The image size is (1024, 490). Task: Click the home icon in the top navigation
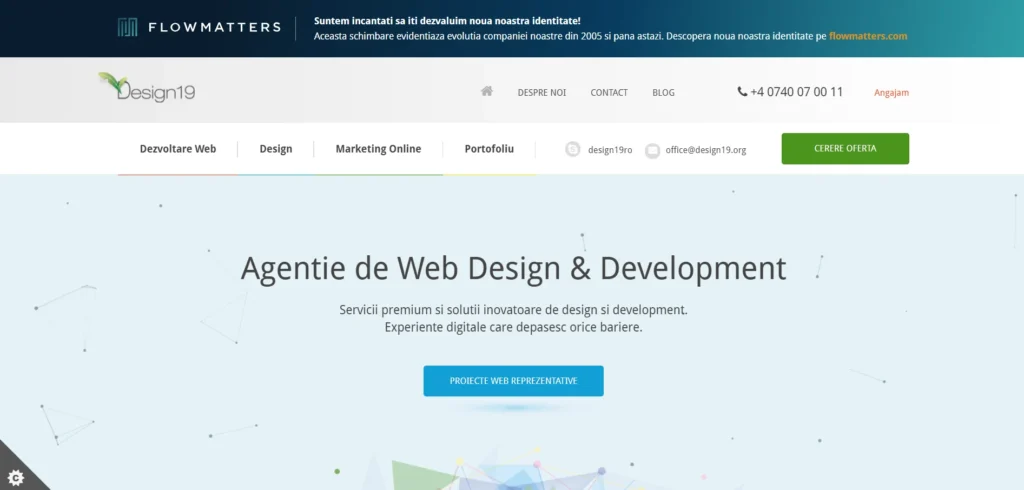click(487, 91)
